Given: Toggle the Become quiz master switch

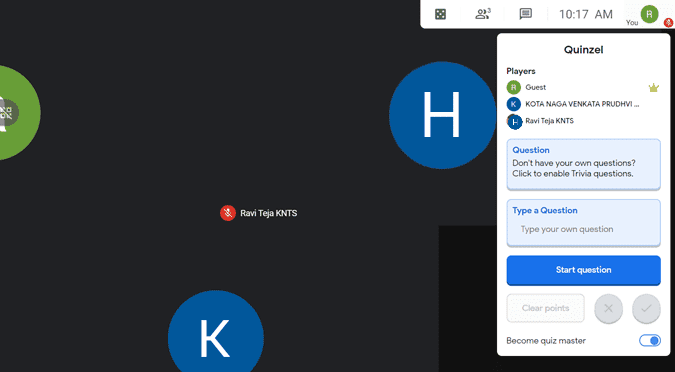Looking at the screenshot, I should pos(650,341).
